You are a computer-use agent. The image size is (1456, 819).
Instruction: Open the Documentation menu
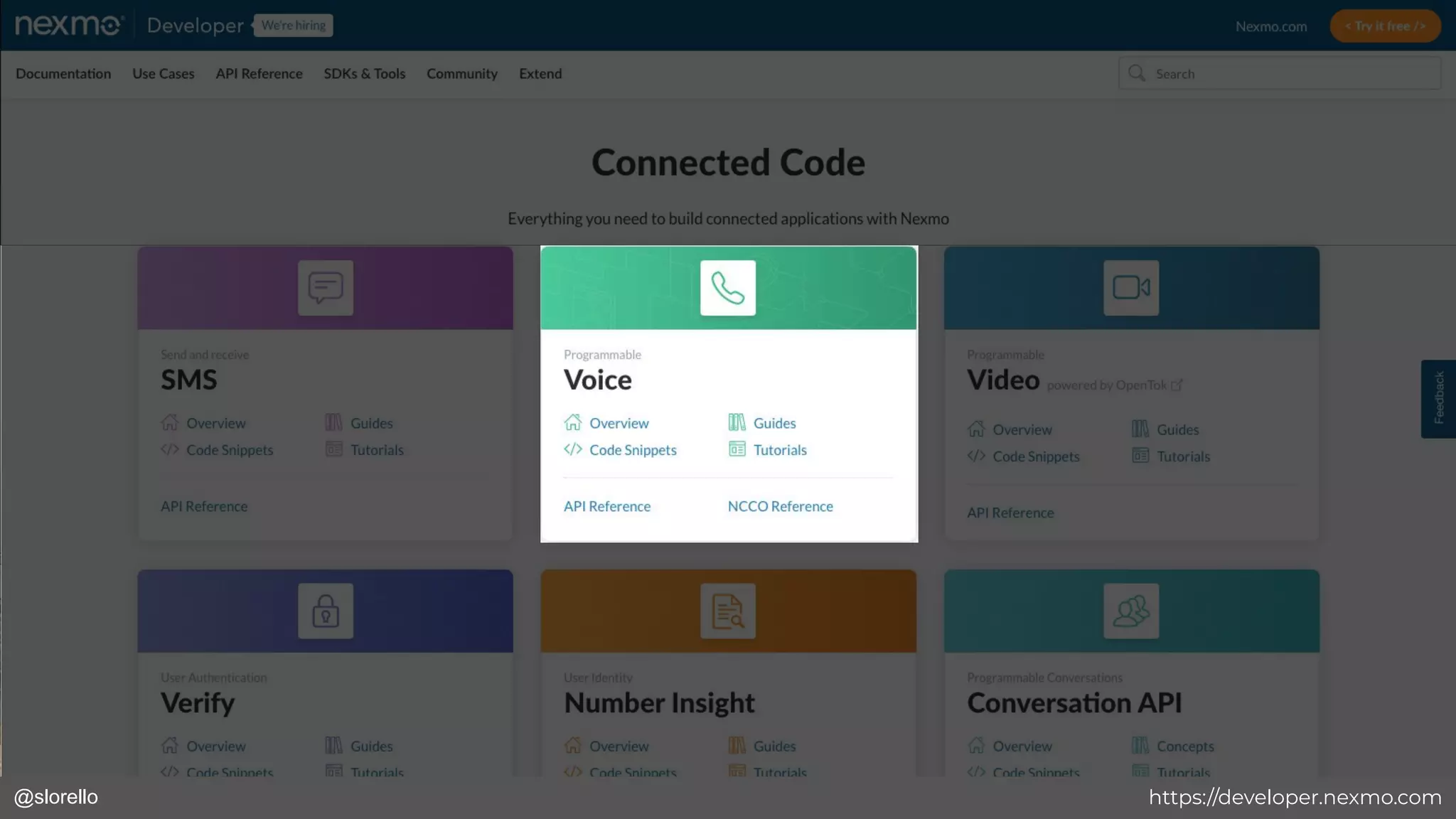tap(63, 74)
